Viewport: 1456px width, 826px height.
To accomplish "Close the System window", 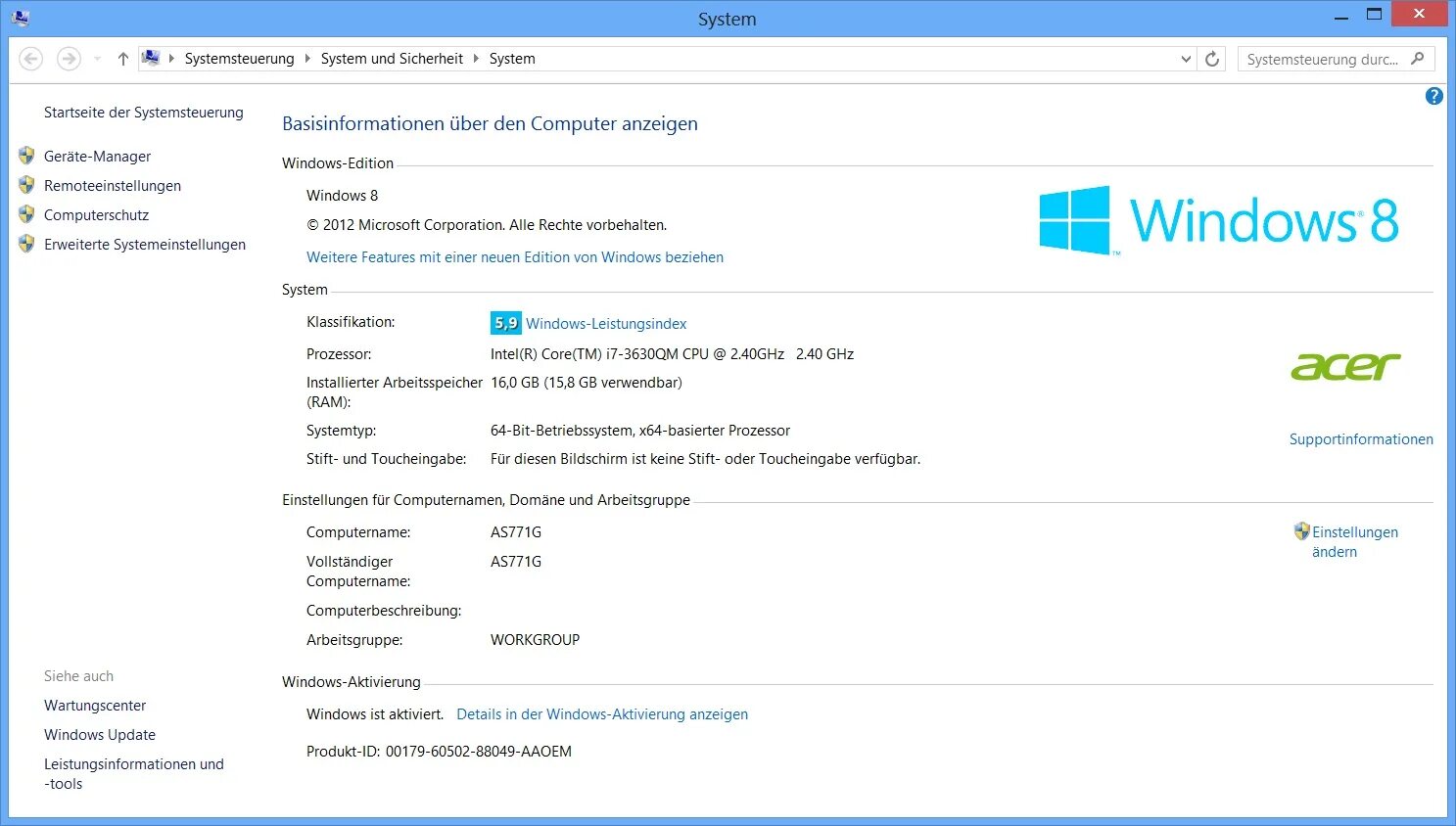I will (x=1419, y=15).
